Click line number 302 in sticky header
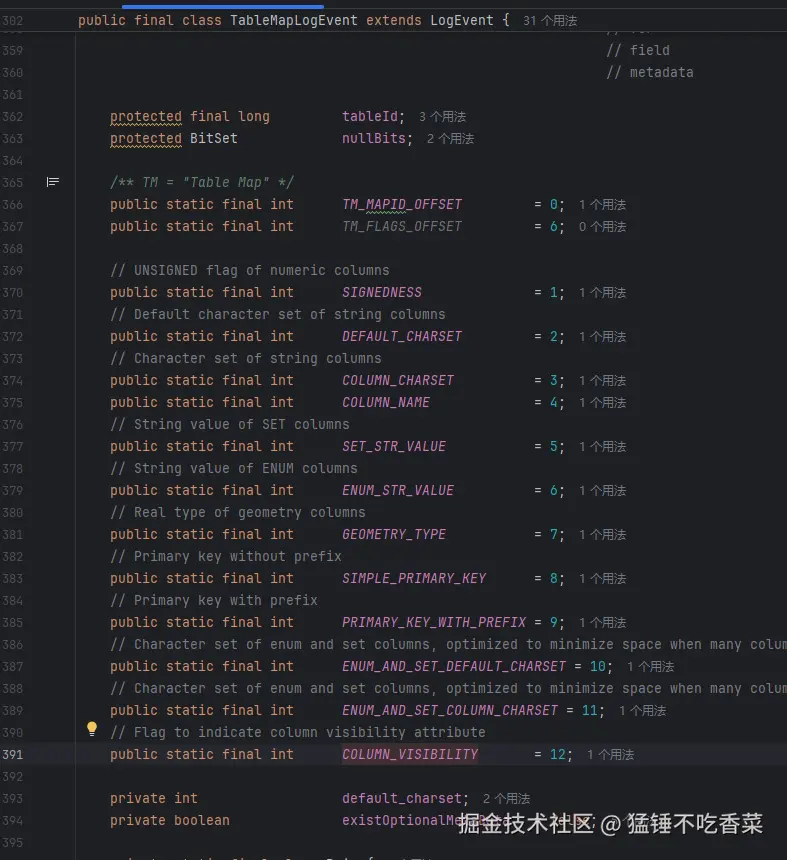Image resolution: width=787 pixels, height=860 pixels. coord(13,21)
